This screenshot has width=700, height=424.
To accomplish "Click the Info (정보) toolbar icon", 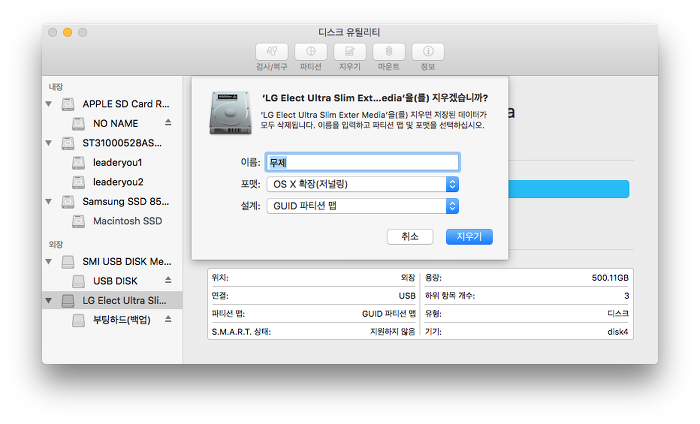I will tap(428, 52).
